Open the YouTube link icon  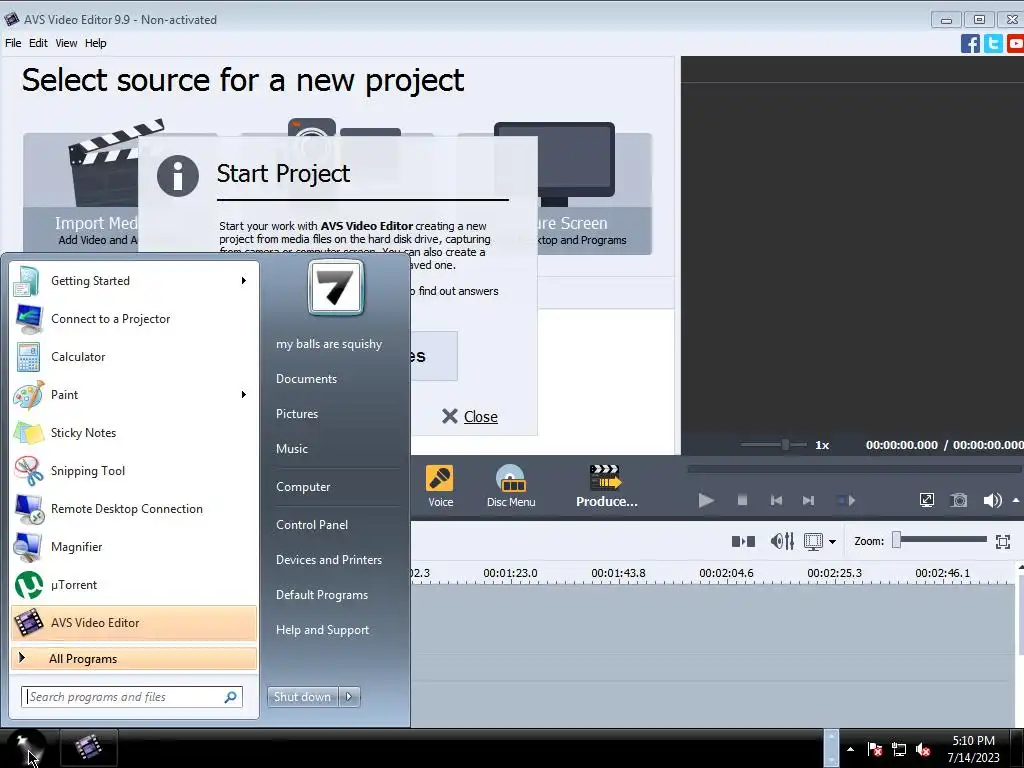point(1015,44)
